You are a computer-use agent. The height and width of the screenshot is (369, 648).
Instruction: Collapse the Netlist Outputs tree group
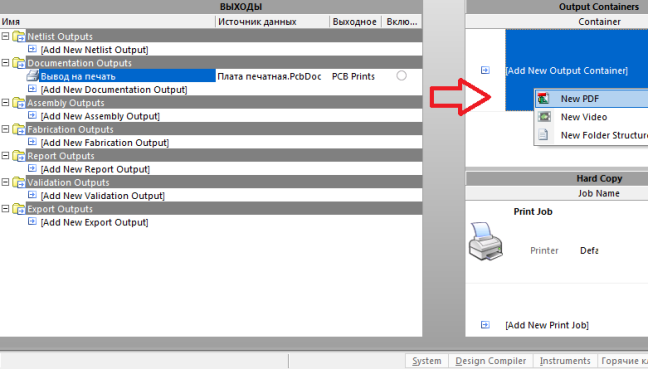(5, 36)
